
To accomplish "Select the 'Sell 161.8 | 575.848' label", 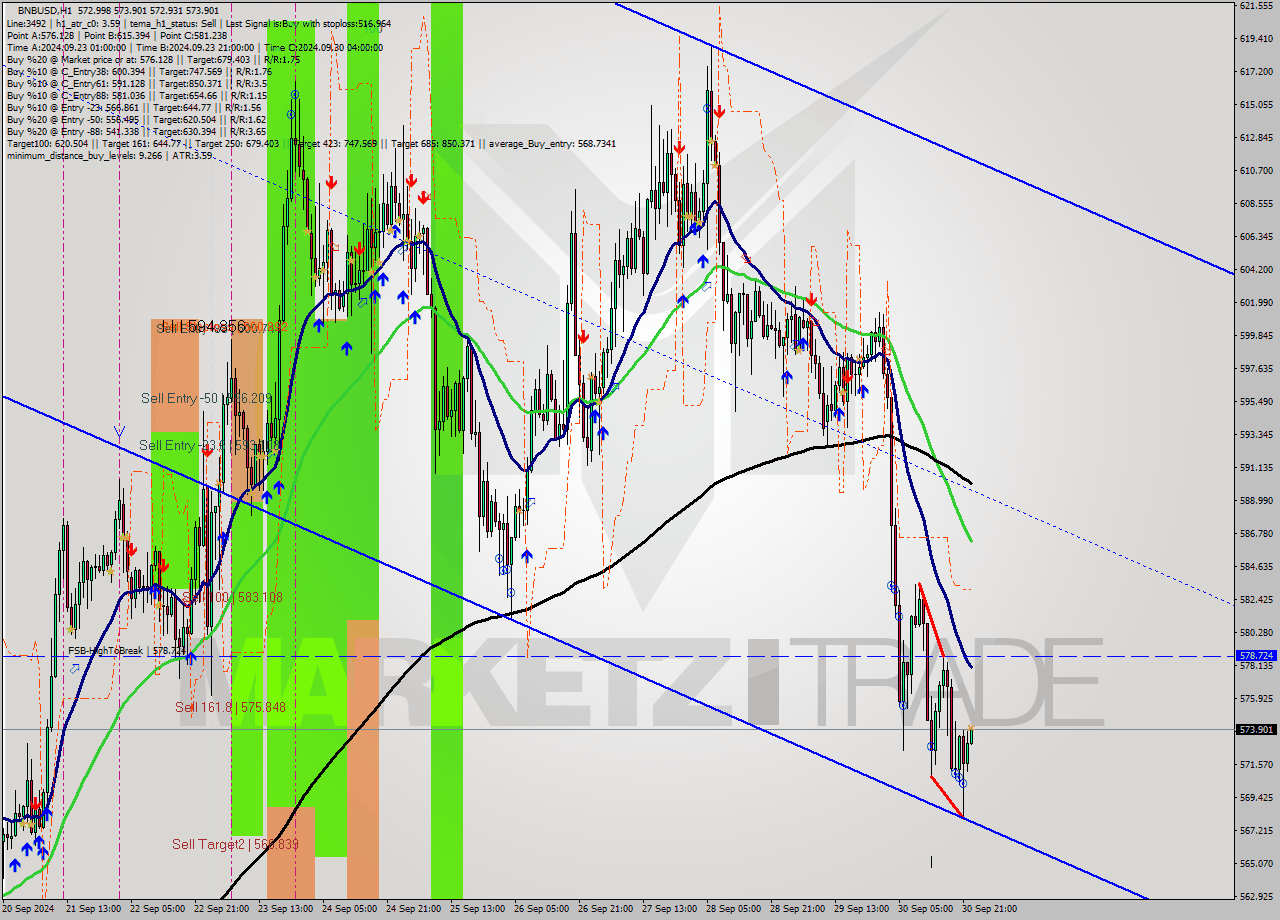I will click(x=230, y=707).
